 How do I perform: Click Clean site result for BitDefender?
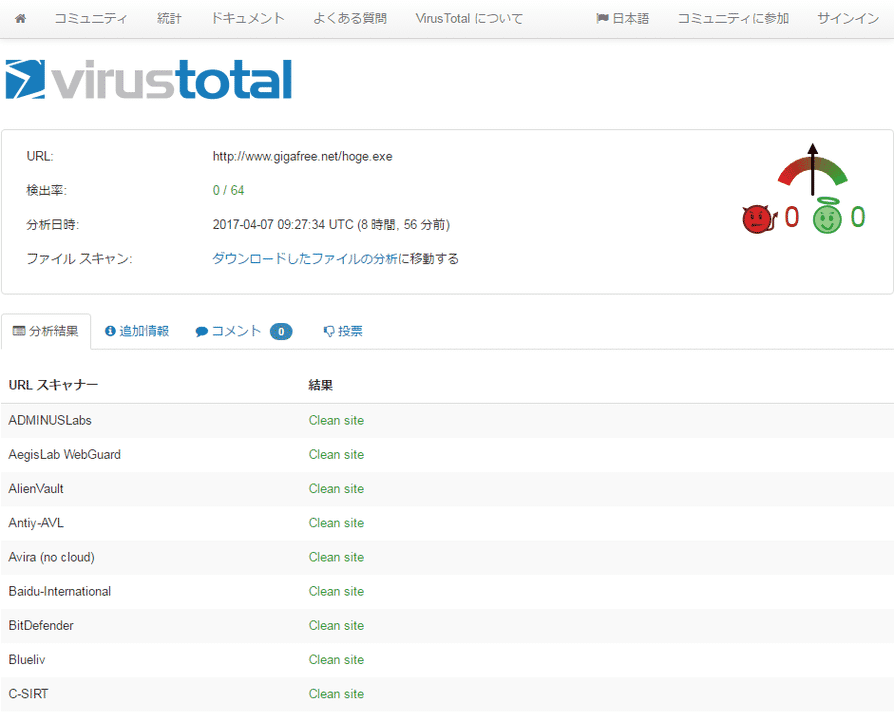[336, 626]
